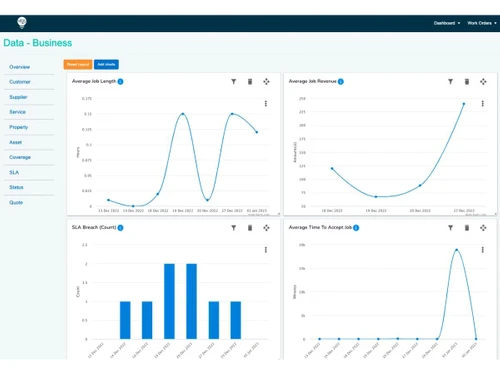Open options menu of Average Time To Accept chart
This screenshot has width=500, height=375.
pyautogui.click(x=482, y=250)
